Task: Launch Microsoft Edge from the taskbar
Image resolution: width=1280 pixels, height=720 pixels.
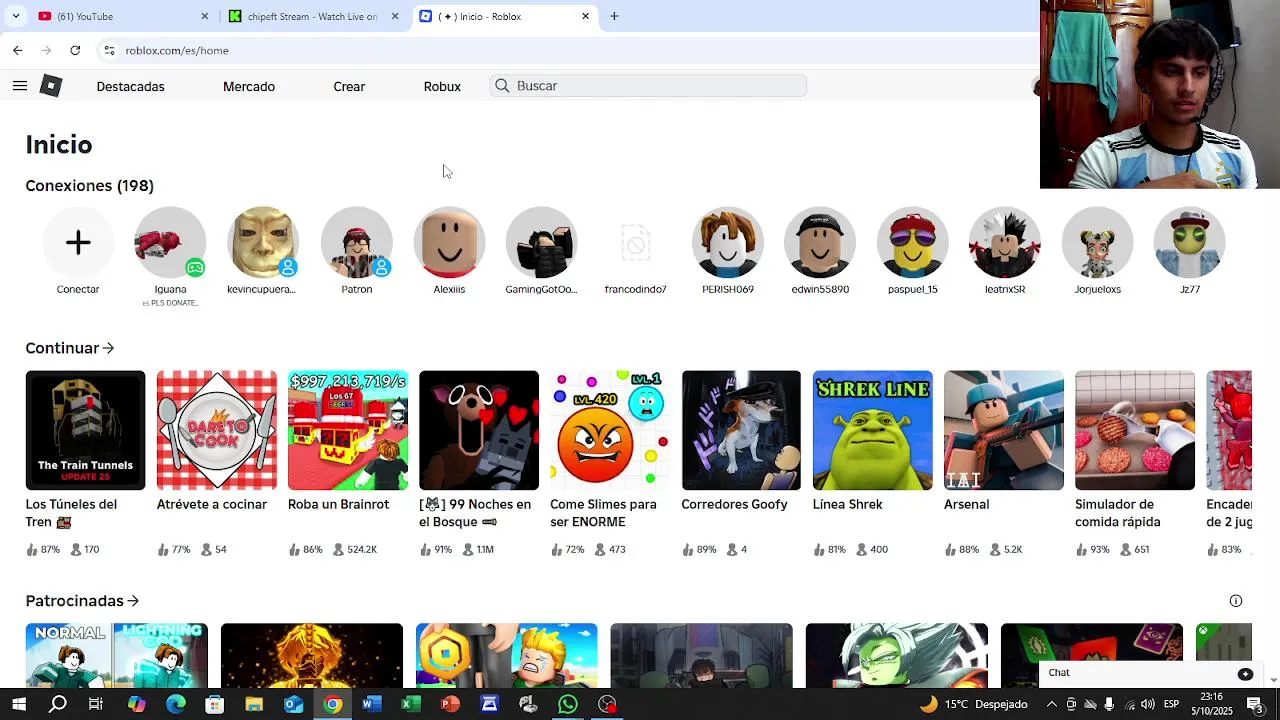Action: (x=175, y=704)
